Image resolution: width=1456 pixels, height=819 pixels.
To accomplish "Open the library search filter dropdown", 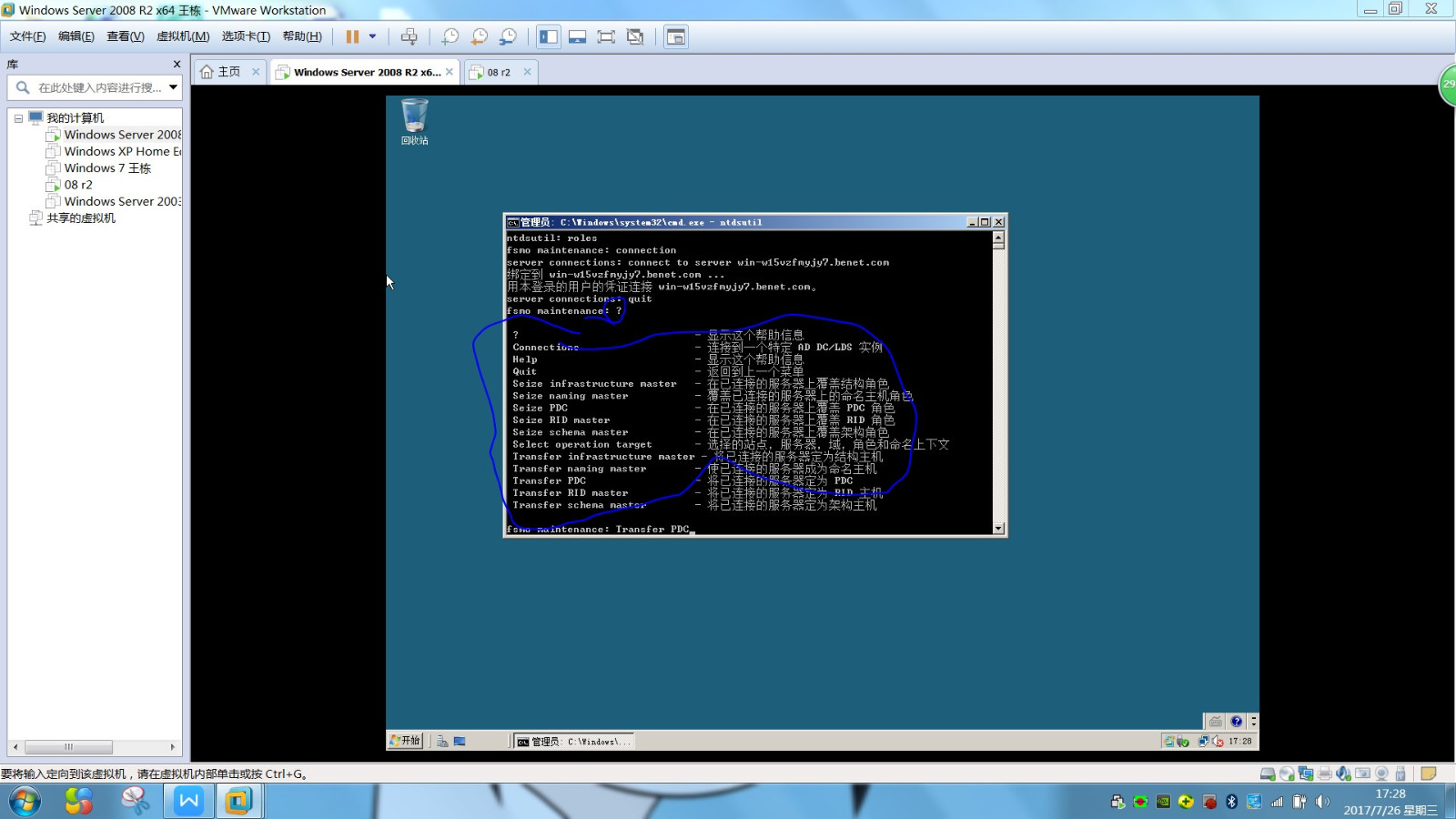I will tap(173, 87).
